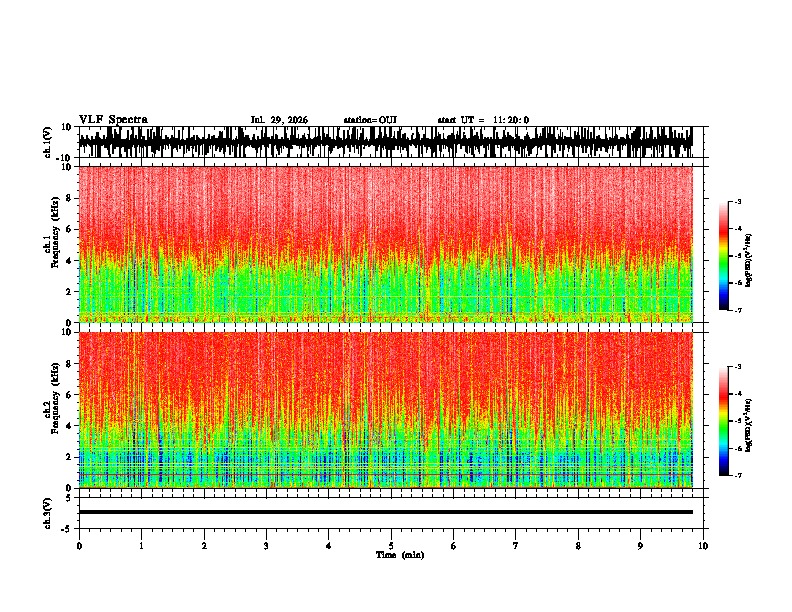Click the "-3" label on ch.2 color bar
Screen dimensions: 792x612
[x=738, y=367]
